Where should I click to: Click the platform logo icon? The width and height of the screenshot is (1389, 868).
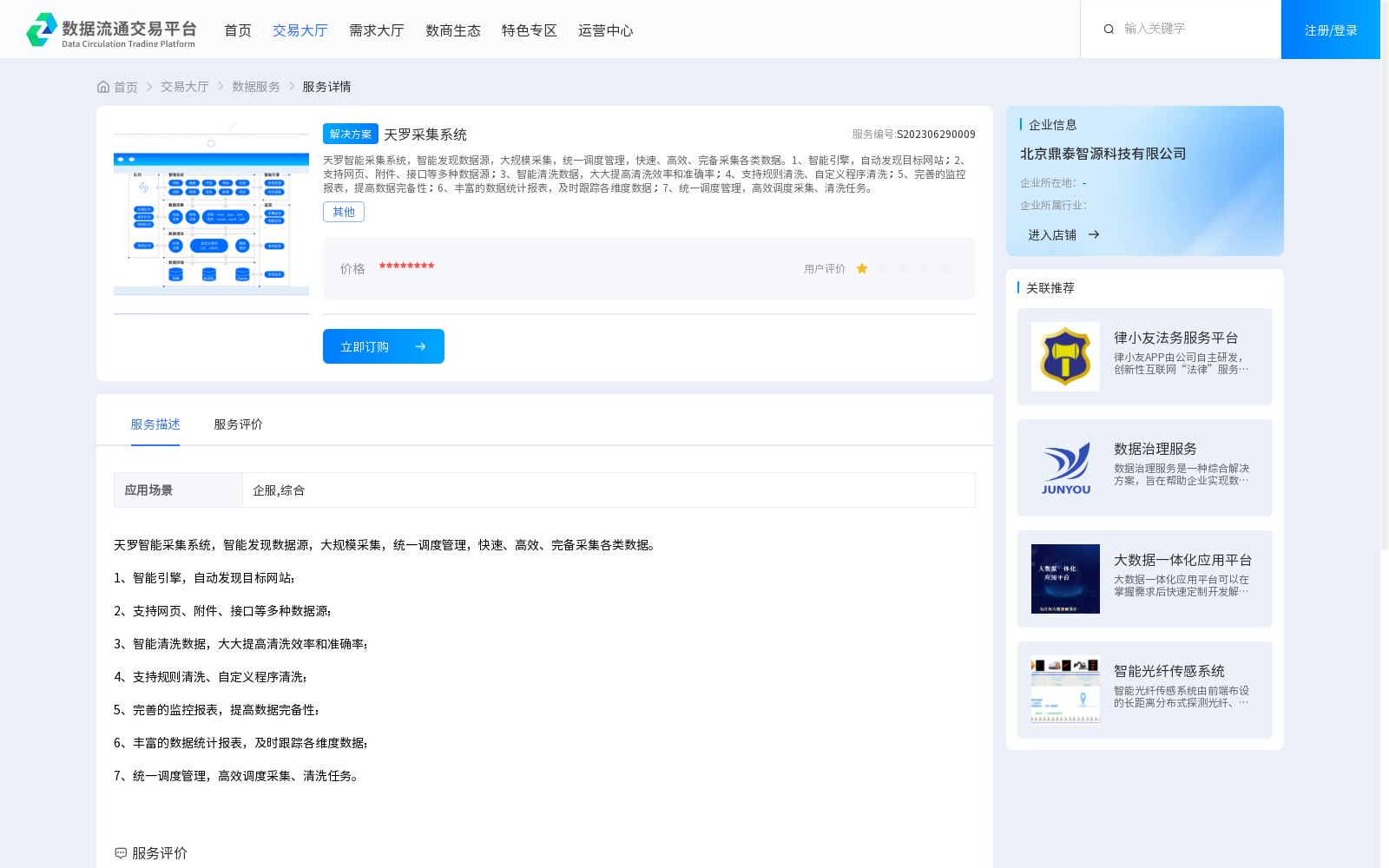tap(42, 30)
